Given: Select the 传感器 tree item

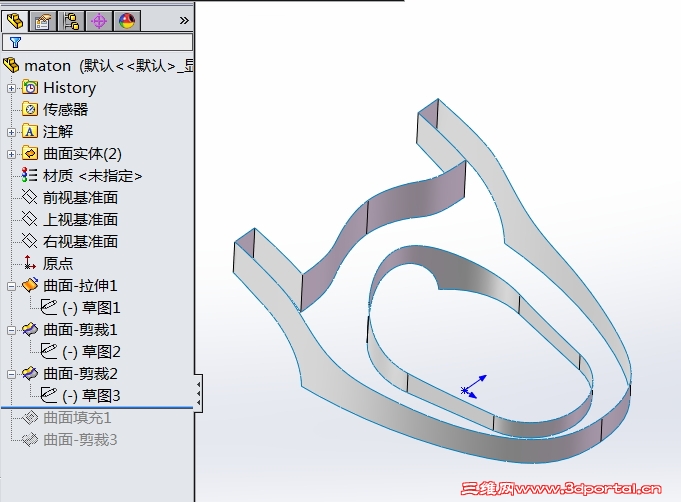Looking at the screenshot, I should (66, 109).
